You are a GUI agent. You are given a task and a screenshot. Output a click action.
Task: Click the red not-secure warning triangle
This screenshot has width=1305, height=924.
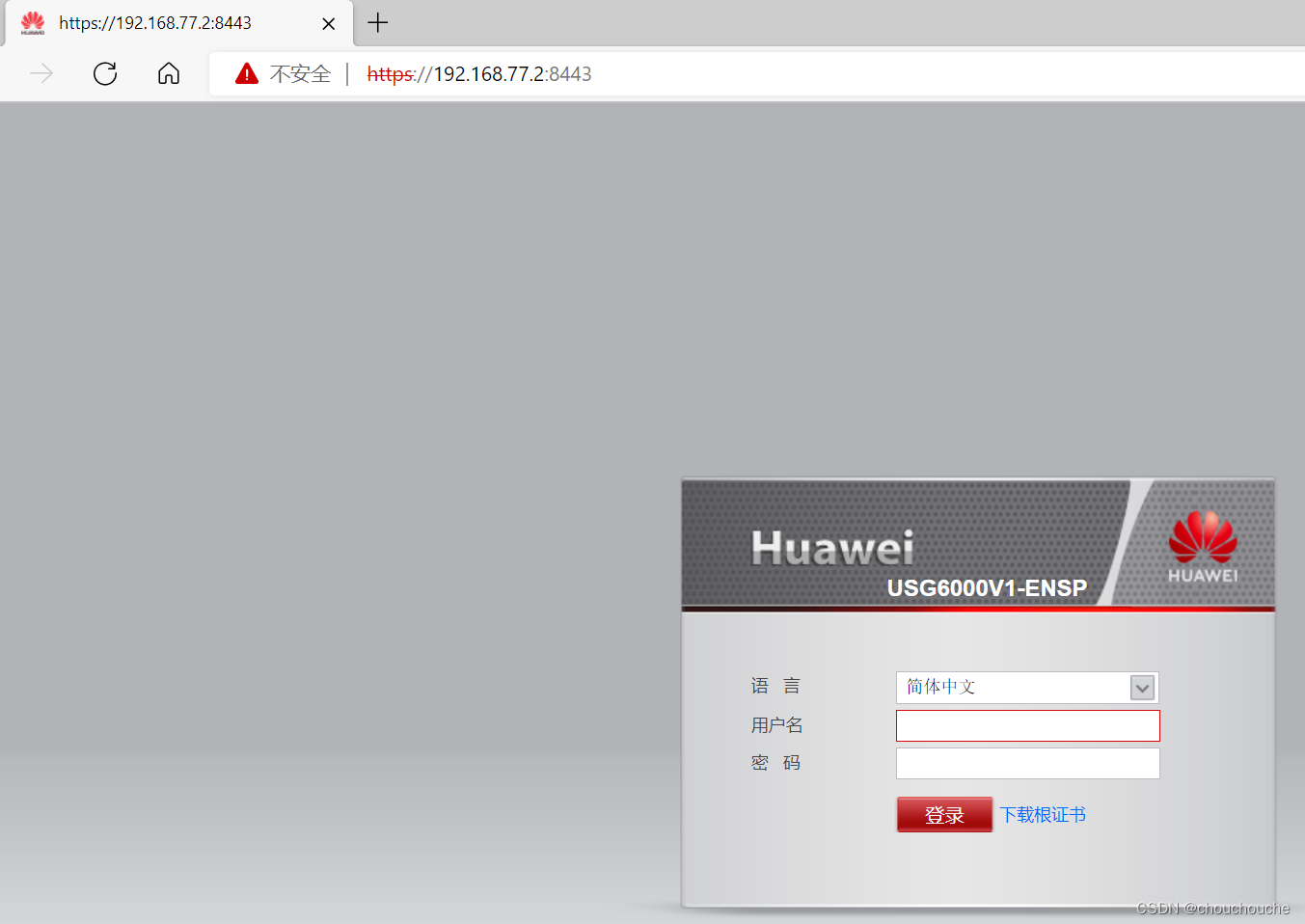click(247, 73)
